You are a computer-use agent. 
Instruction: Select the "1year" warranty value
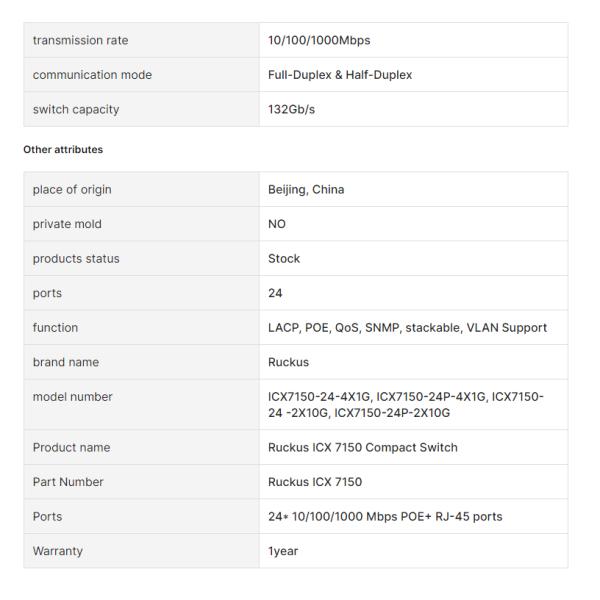click(283, 551)
